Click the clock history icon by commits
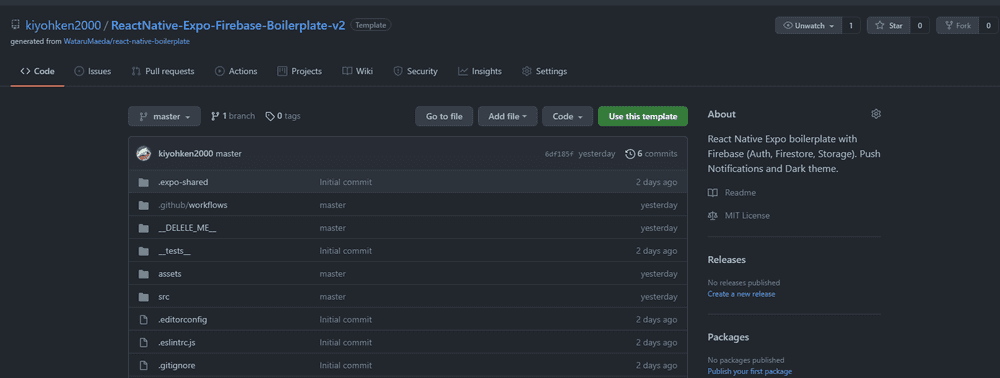The height and width of the screenshot is (378, 1000). [630, 154]
